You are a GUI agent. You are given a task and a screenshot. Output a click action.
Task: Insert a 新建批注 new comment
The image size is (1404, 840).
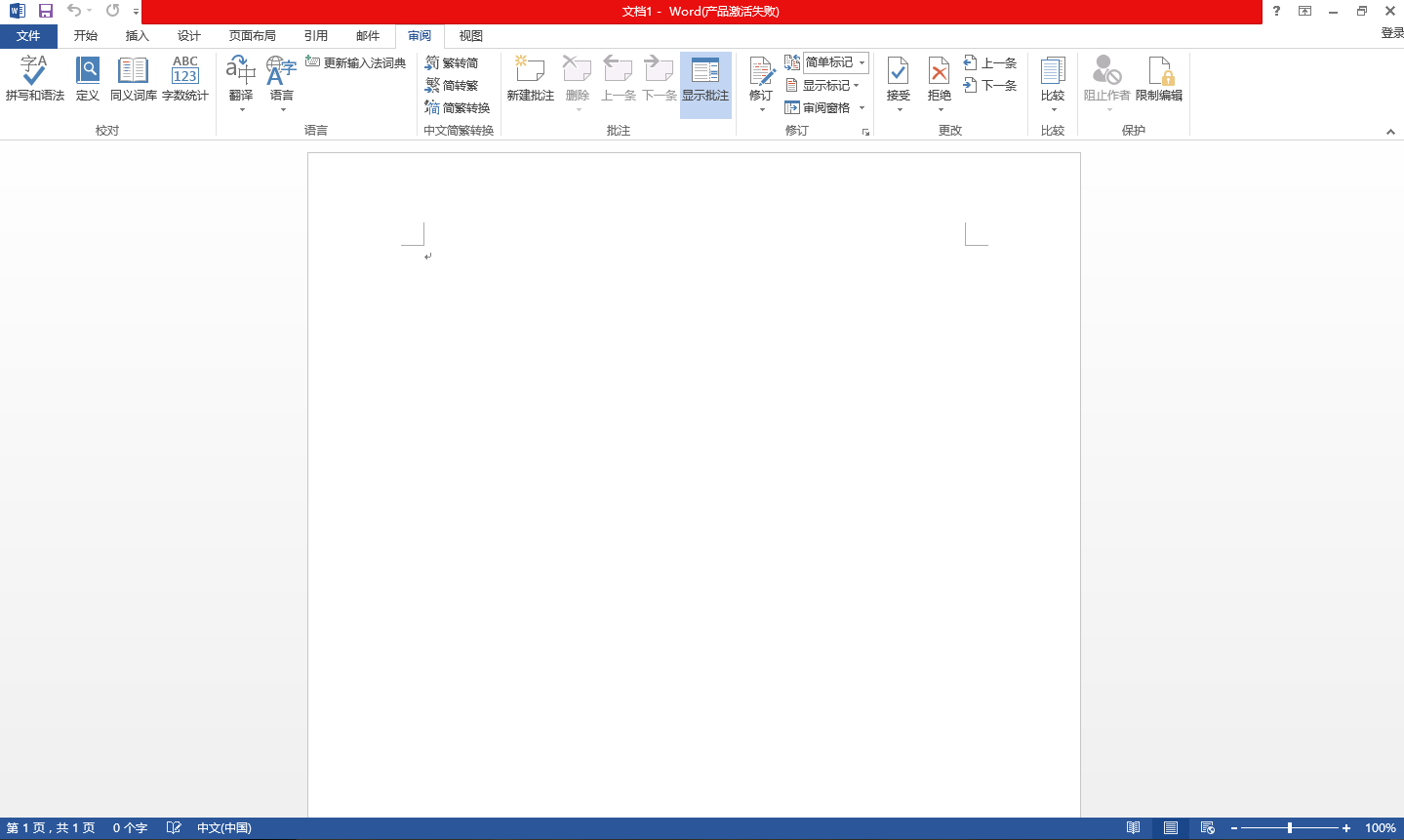(x=530, y=79)
